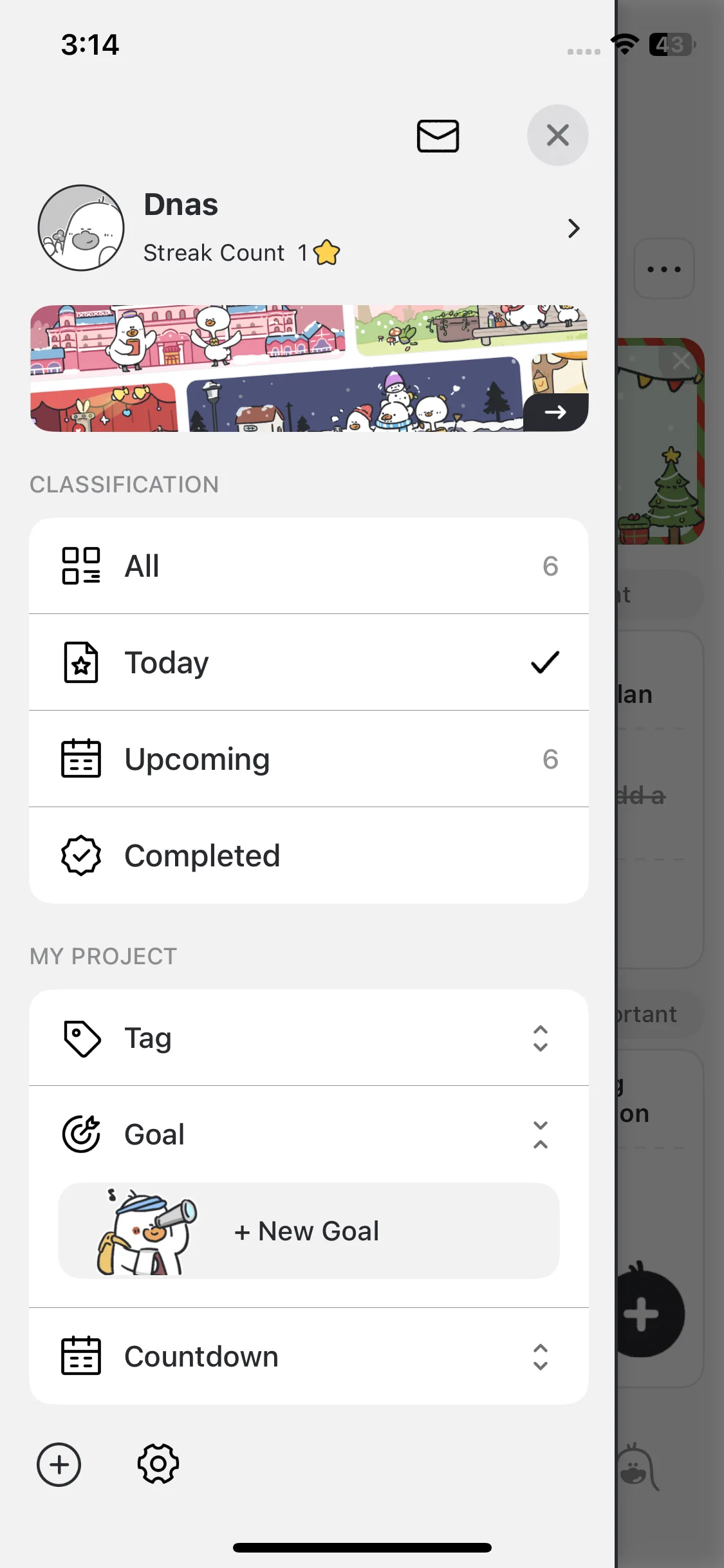Click the Goal target icon

(81, 1134)
